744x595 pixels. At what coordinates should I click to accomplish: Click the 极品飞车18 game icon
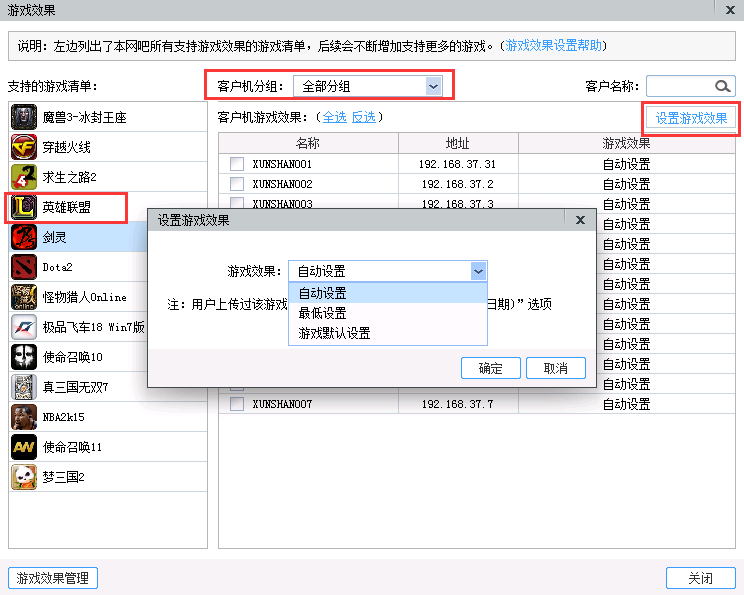coord(24,327)
